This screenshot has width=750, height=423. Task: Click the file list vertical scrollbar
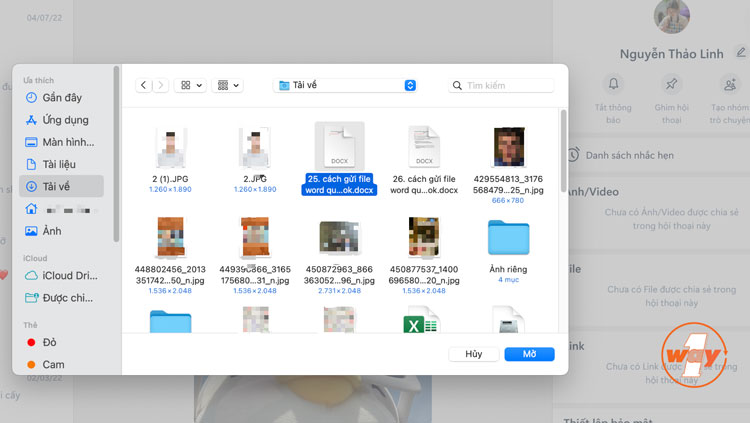click(563, 151)
